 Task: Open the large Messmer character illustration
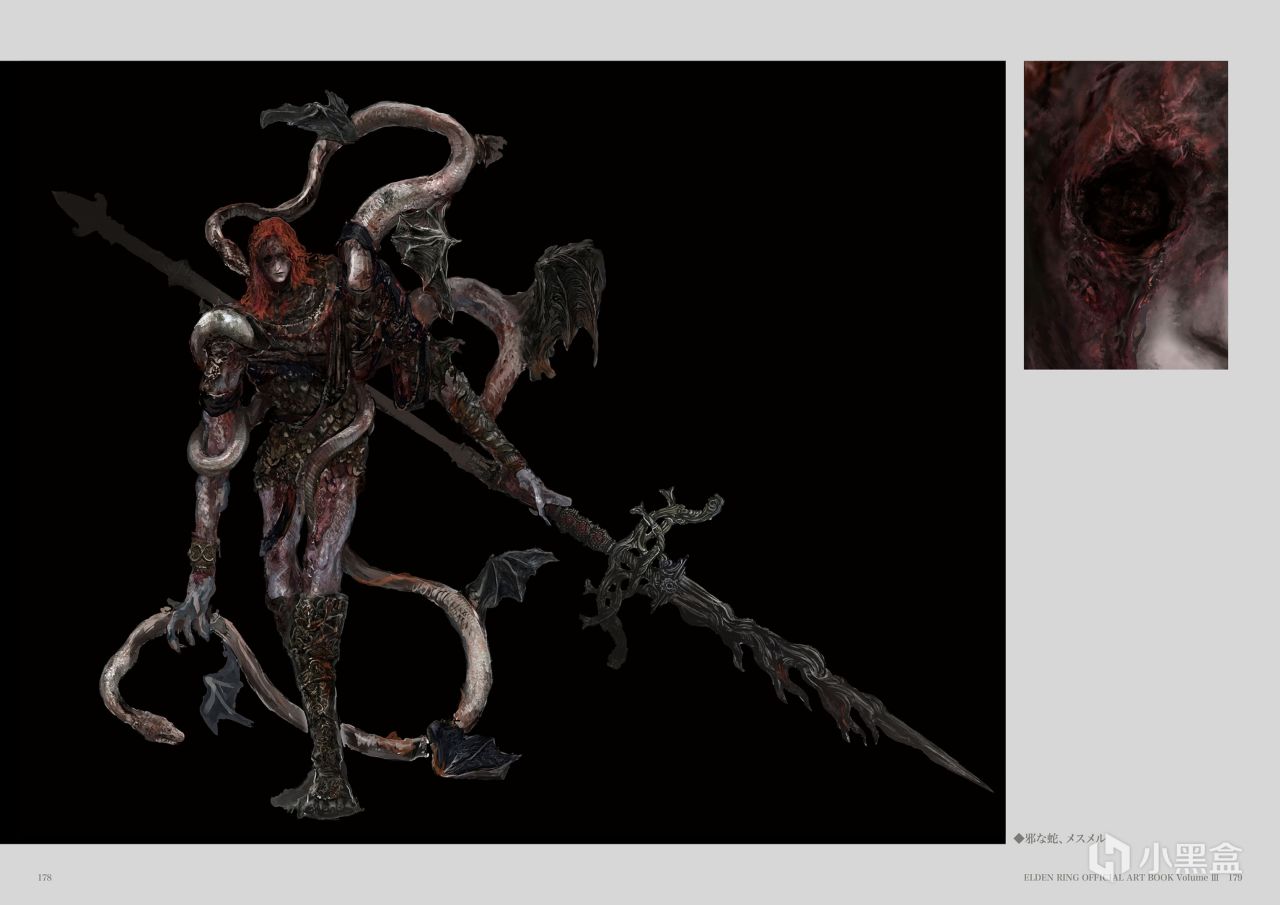click(x=502, y=452)
